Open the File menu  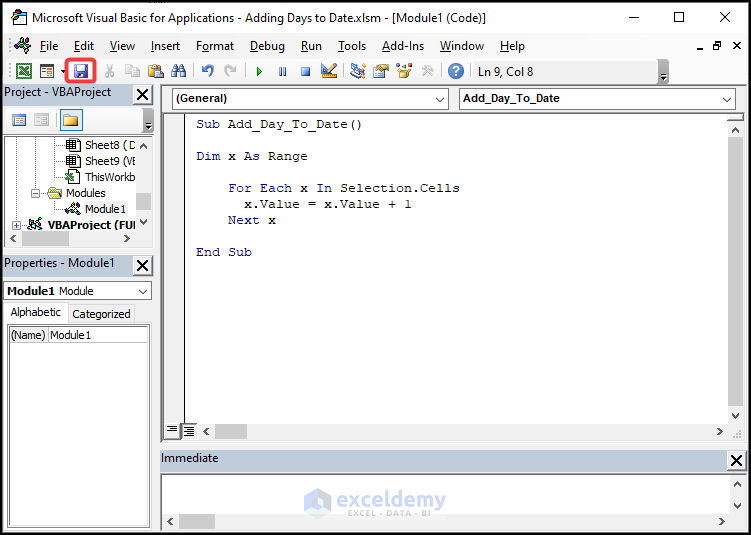coord(49,46)
